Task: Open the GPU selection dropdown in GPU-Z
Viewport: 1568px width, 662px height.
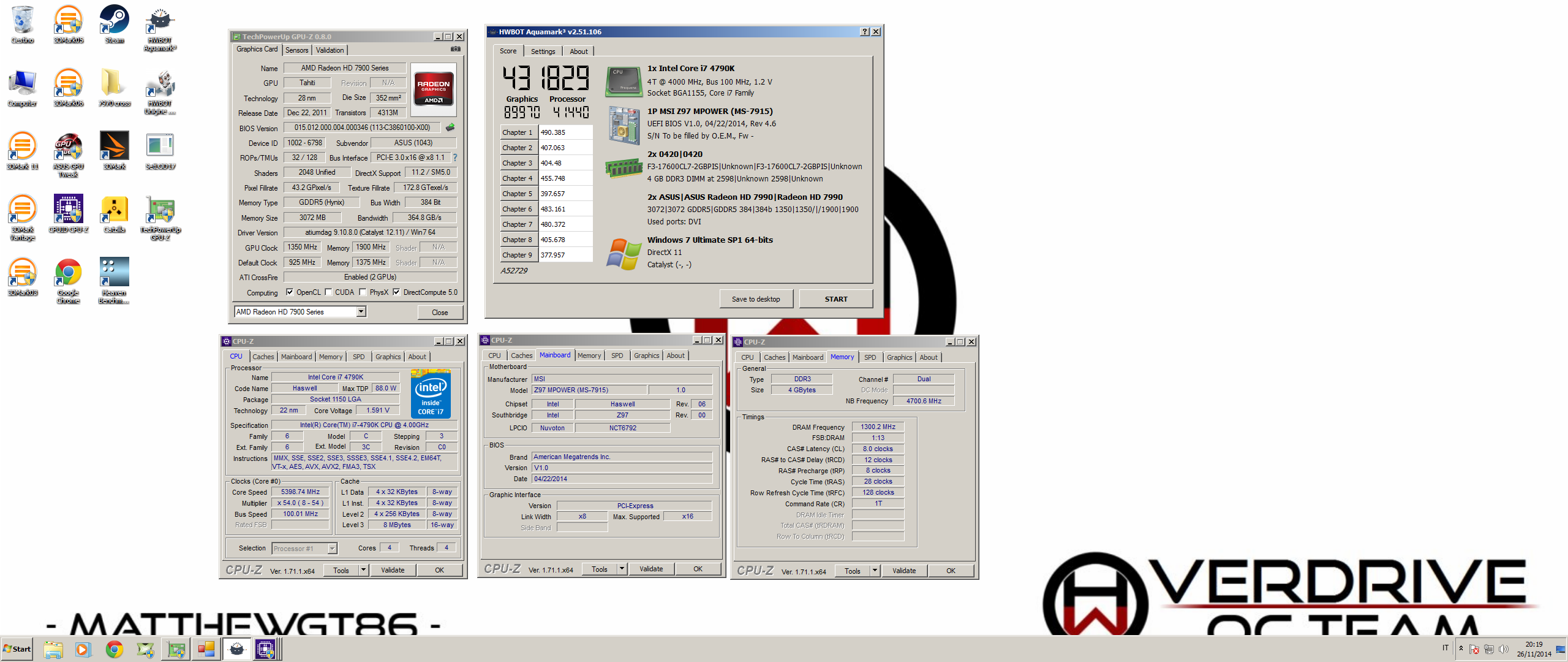Action: (x=361, y=312)
